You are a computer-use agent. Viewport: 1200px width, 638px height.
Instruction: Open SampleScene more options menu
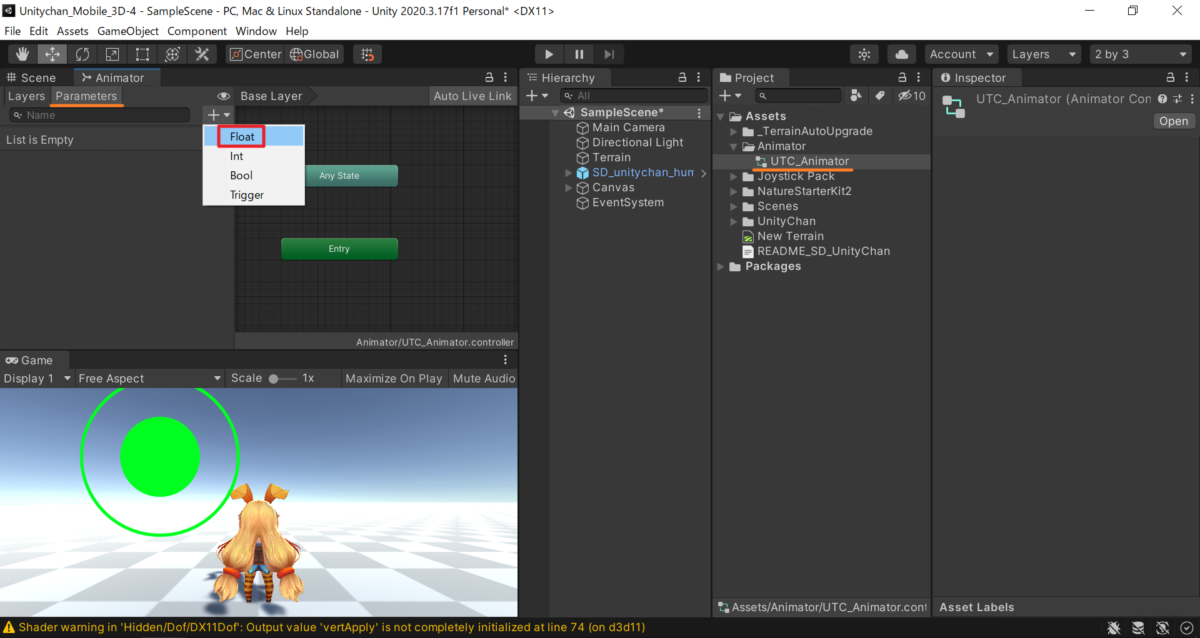click(x=700, y=113)
